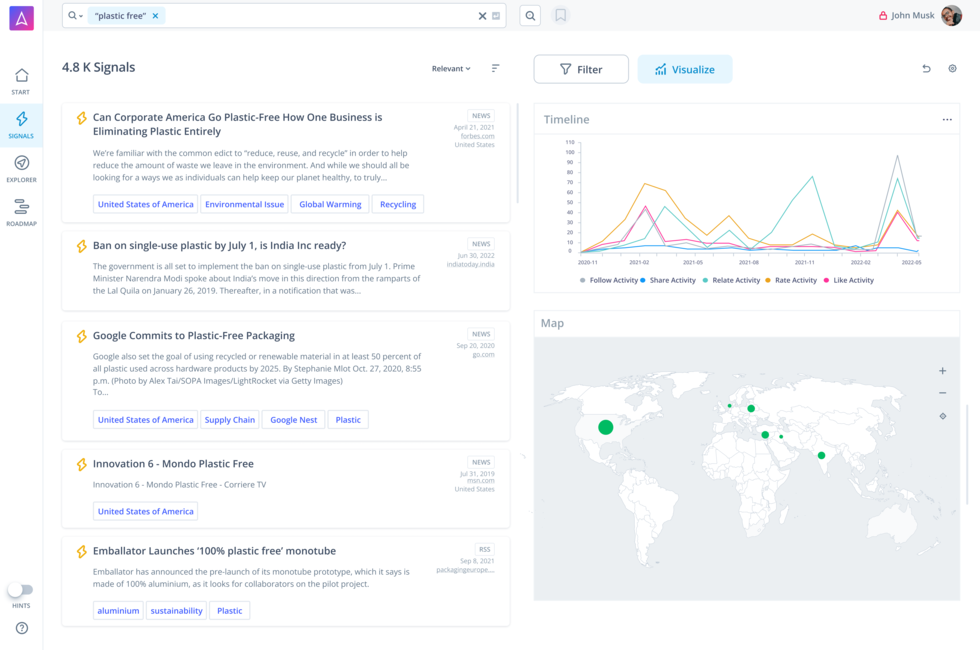
Task: Open the Timeline three-dot options menu
Action: click(x=946, y=120)
